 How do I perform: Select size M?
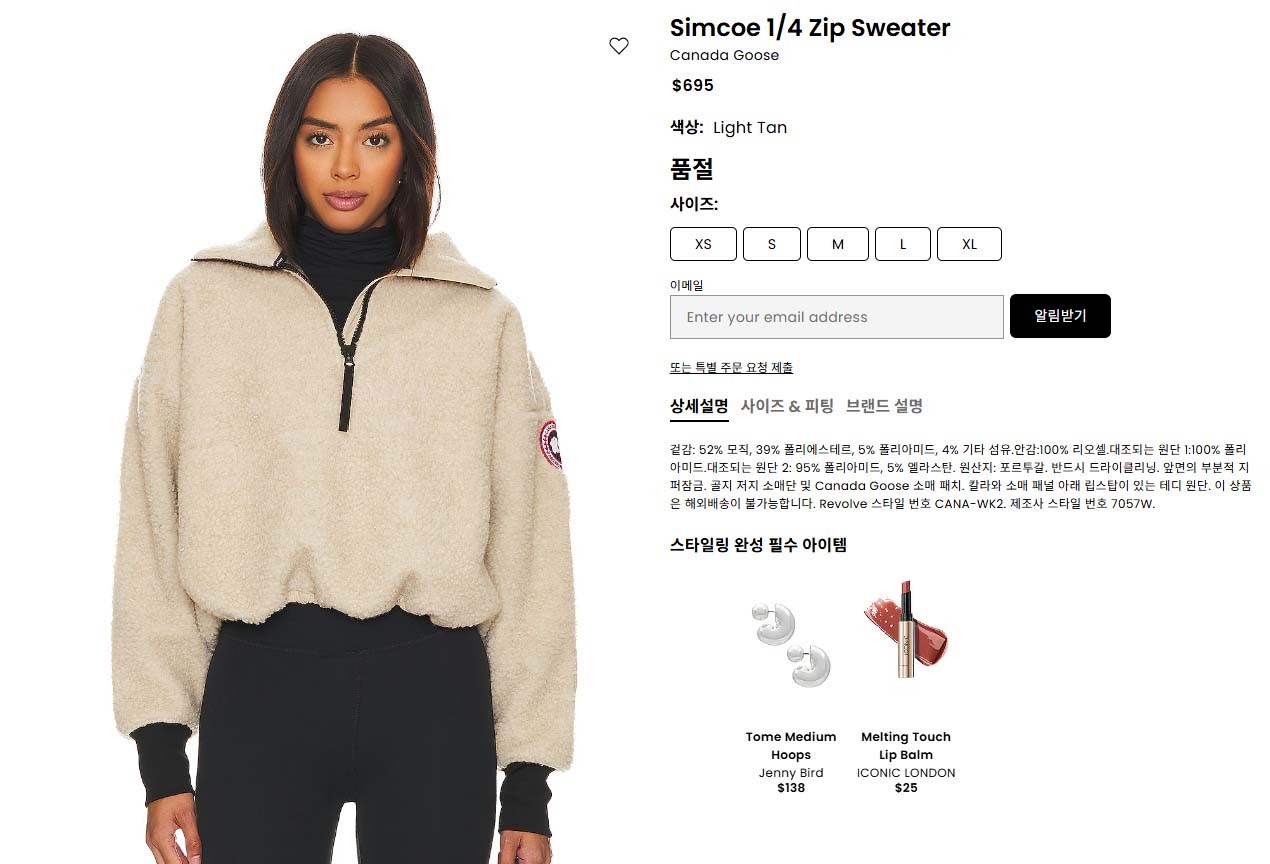[838, 244]
